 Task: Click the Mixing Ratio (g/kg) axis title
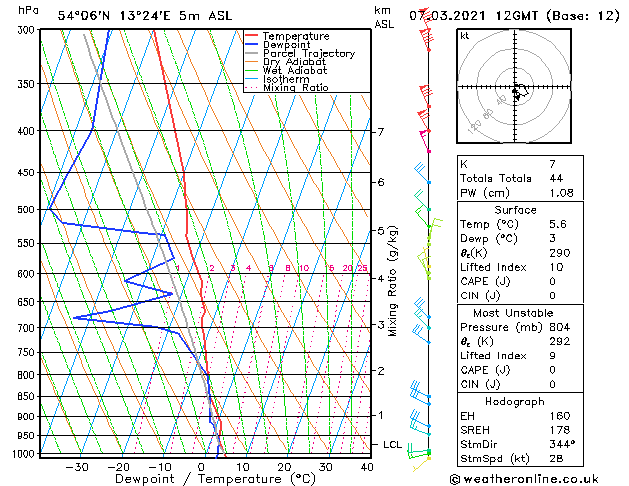[x=392, y=281]
